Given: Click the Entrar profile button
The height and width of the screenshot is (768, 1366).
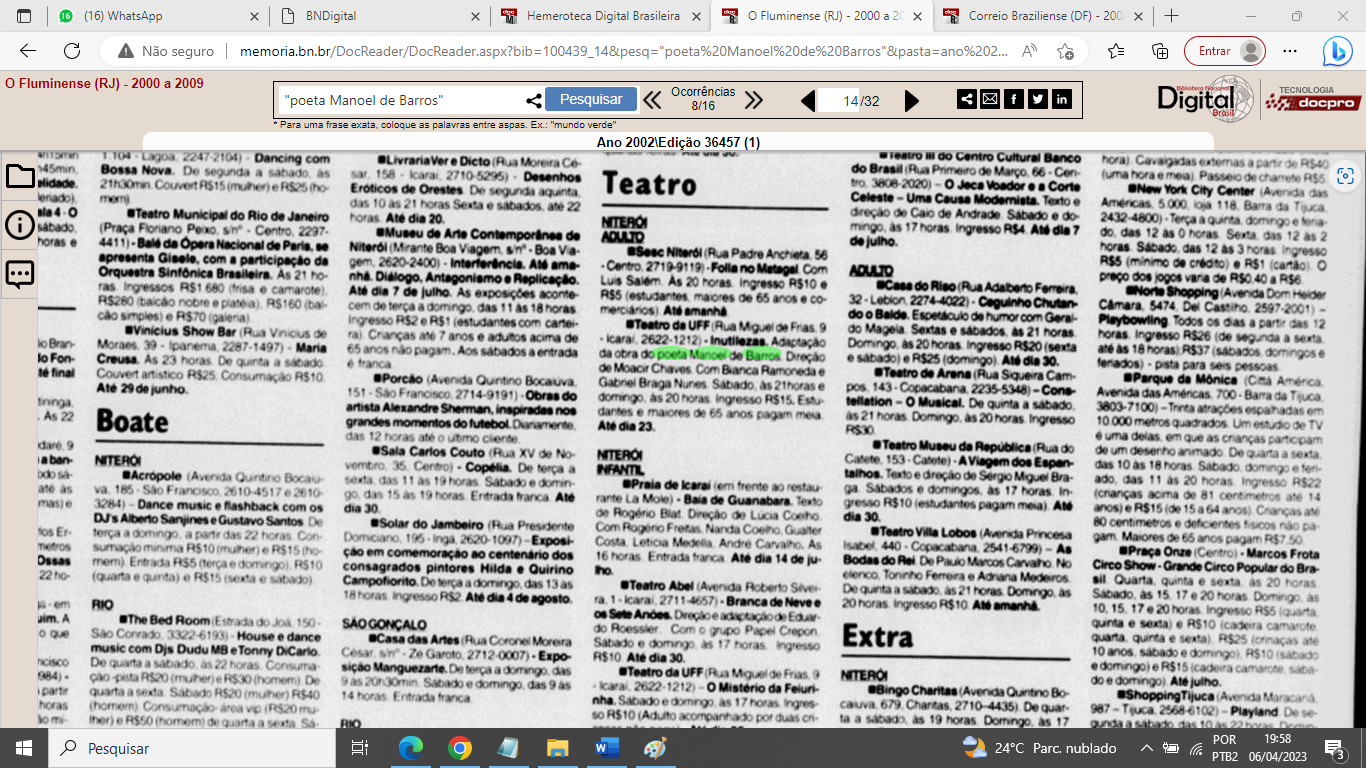Looking at the screenshot, I should pos(1225,51).
